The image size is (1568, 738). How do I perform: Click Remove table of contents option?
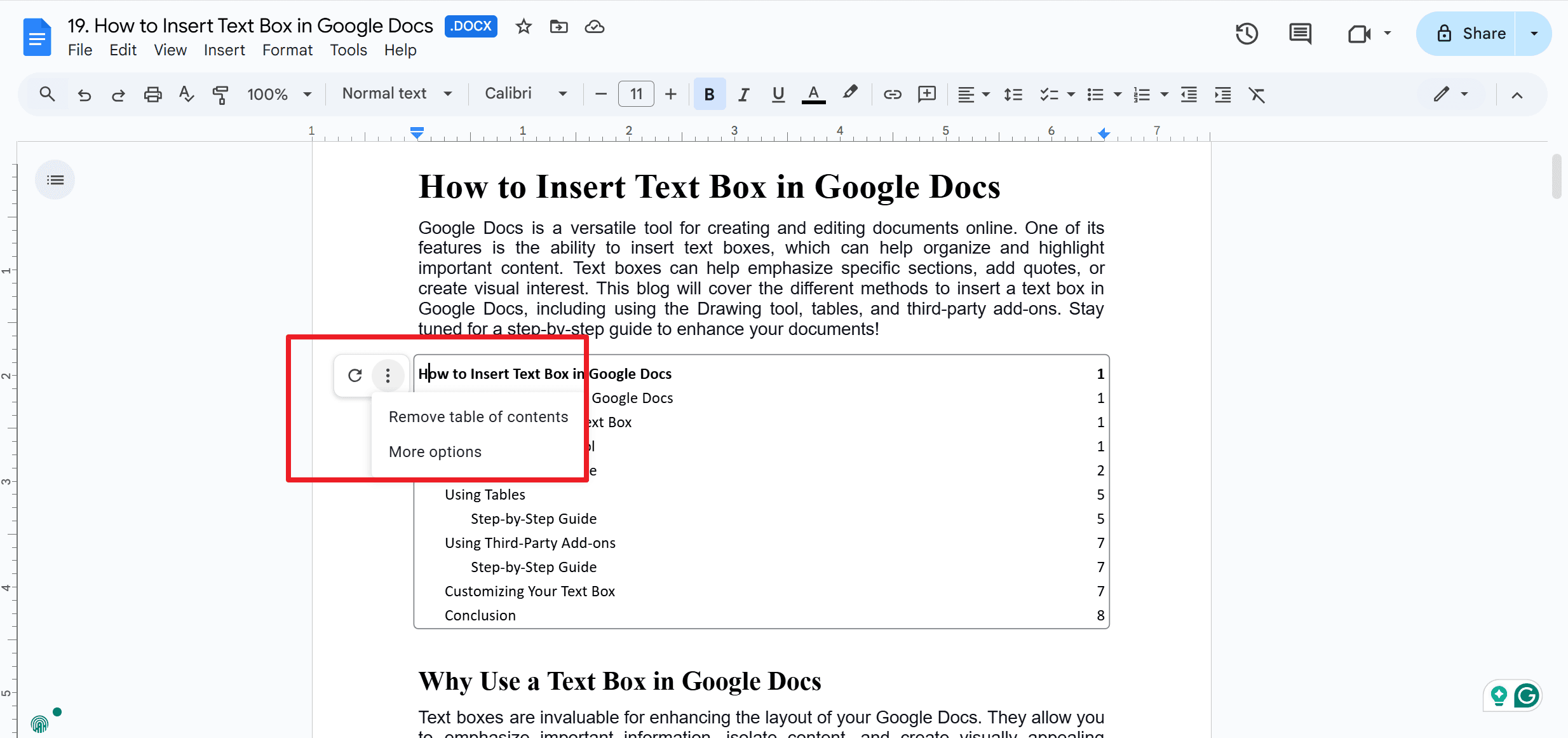pyautogui.click(x=479, y=417)
